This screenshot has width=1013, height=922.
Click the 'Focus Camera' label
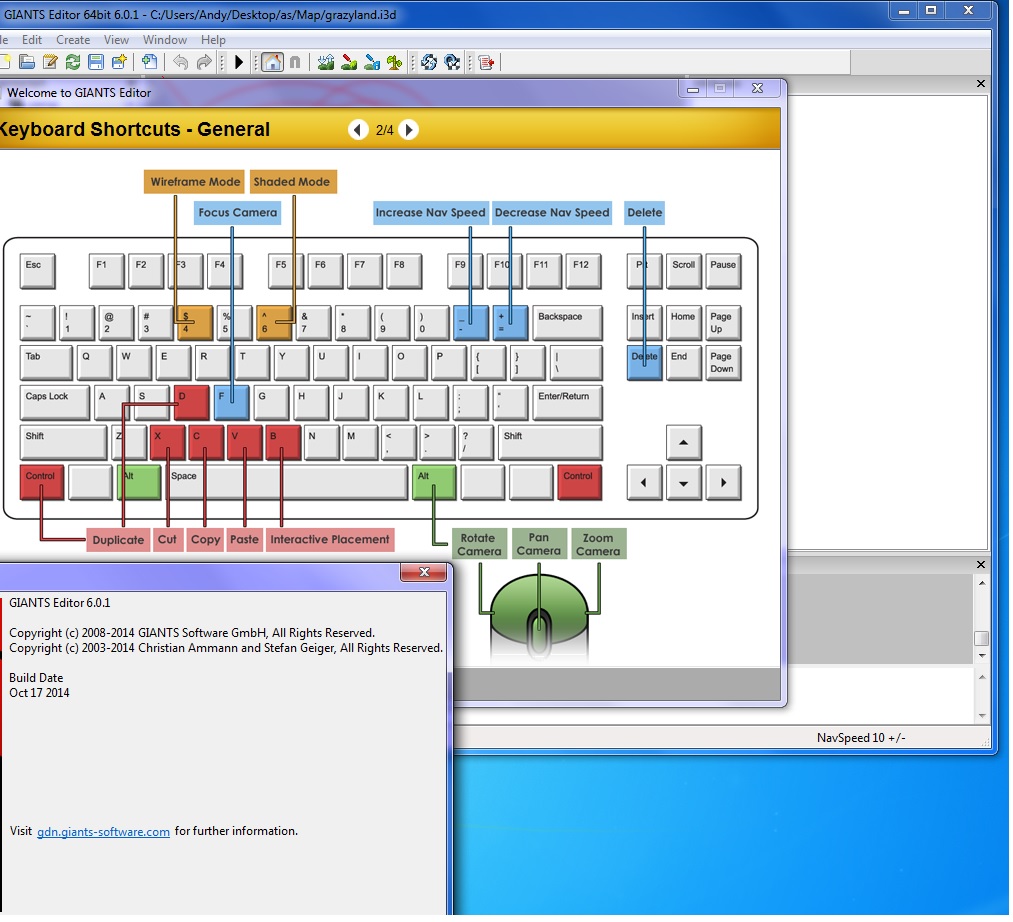[237, 213]
